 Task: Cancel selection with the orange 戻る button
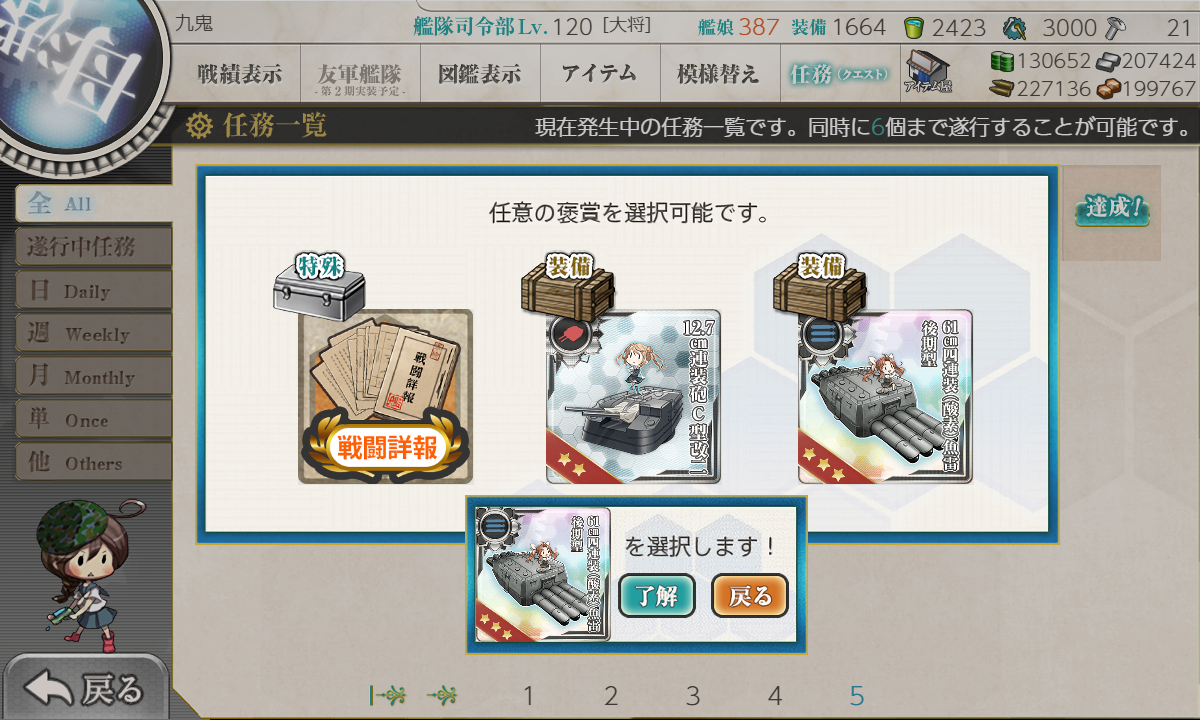[x=750, y=596]
